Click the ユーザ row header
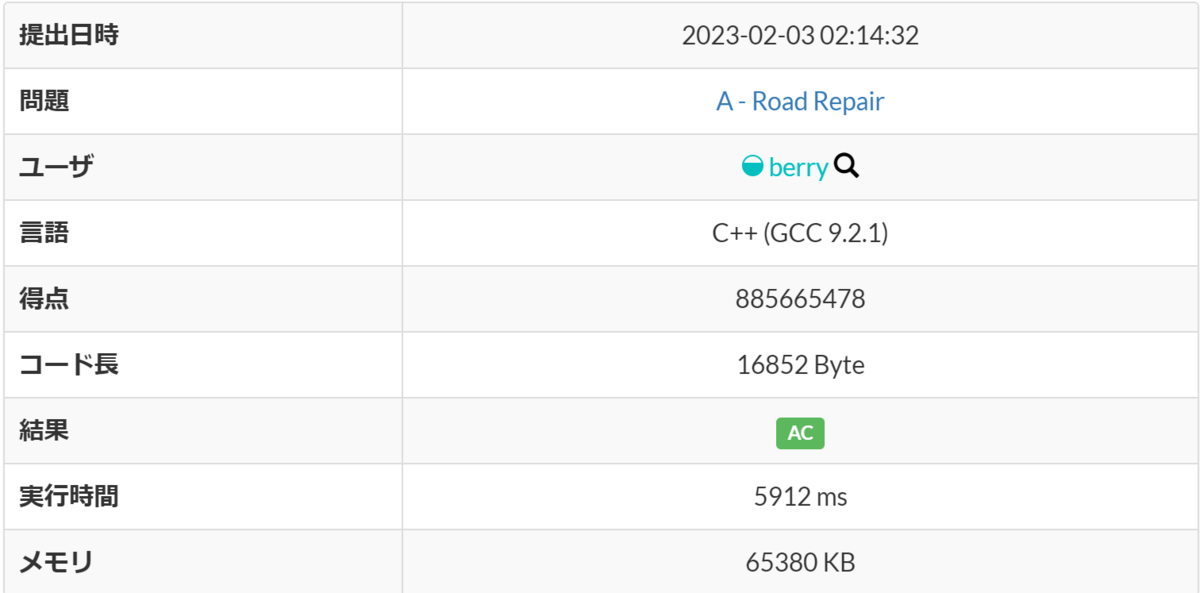1200x593 pixels. 203,167
